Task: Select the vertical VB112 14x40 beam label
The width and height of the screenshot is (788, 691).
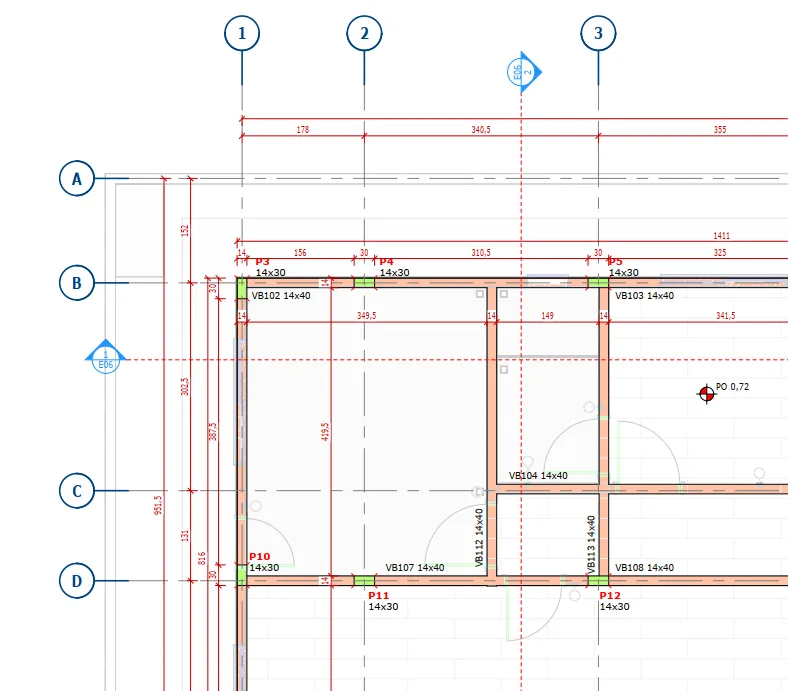Action: pyautogui.click(x=479, y=538)
